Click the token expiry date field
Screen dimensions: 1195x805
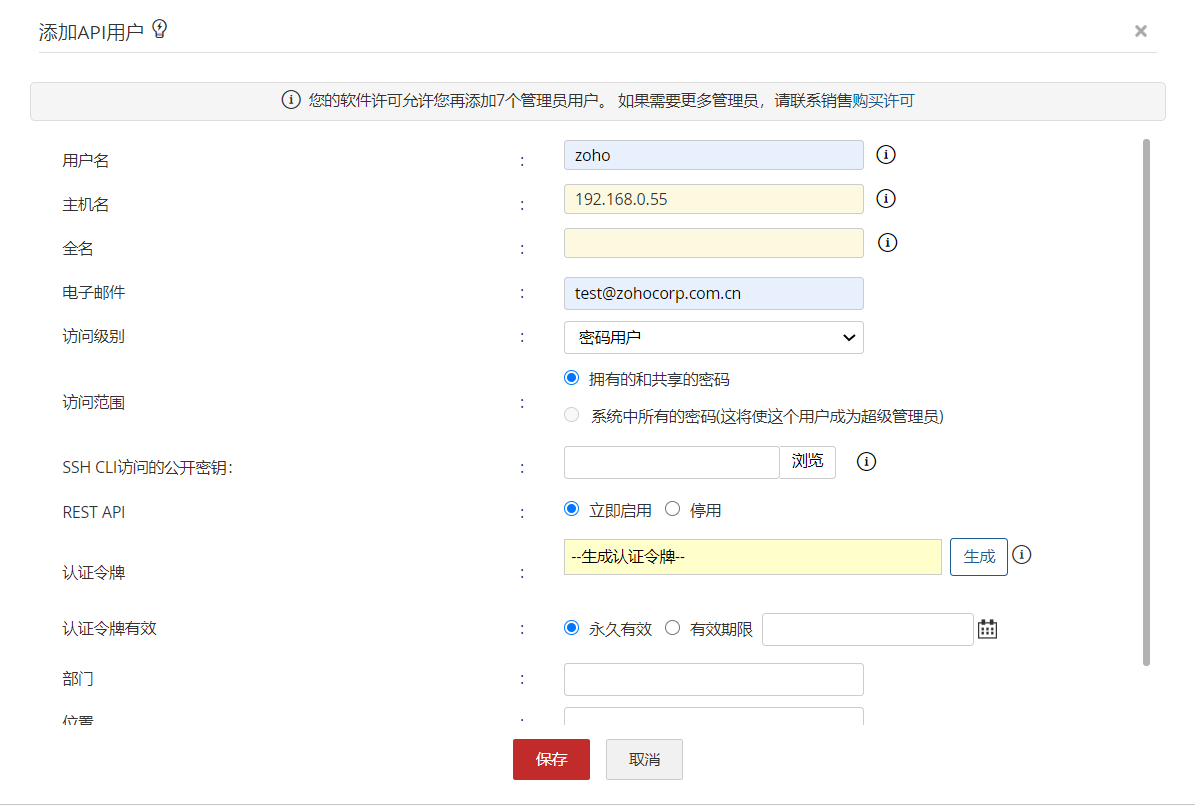(867, 630)
